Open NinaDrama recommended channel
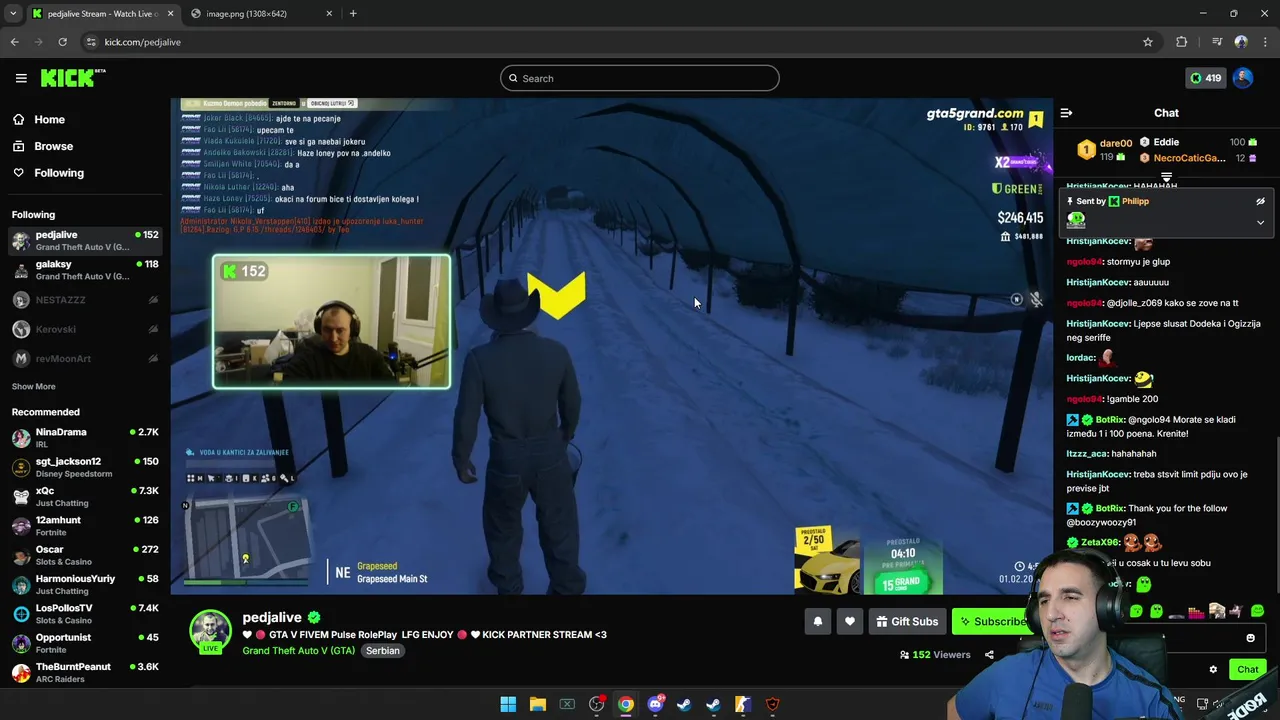The image size is (1280, 720). tap(85, 437)
